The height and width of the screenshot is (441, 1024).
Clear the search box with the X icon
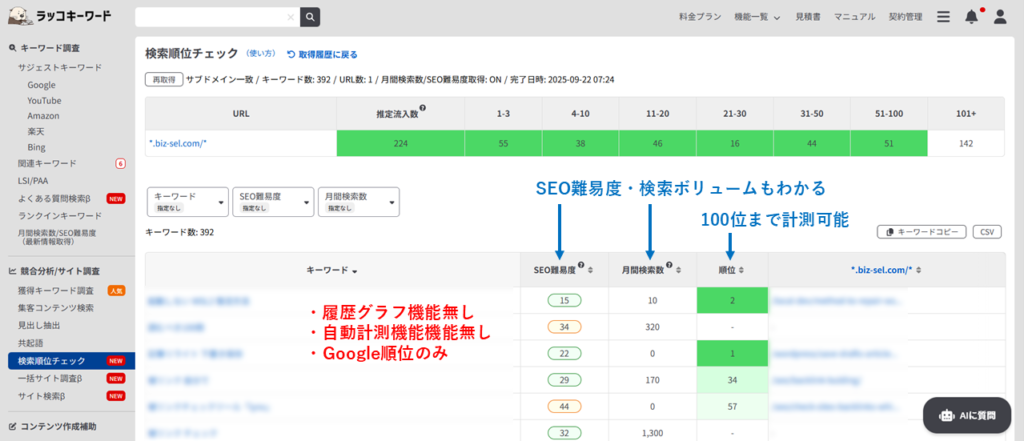(x=291, y=17)
